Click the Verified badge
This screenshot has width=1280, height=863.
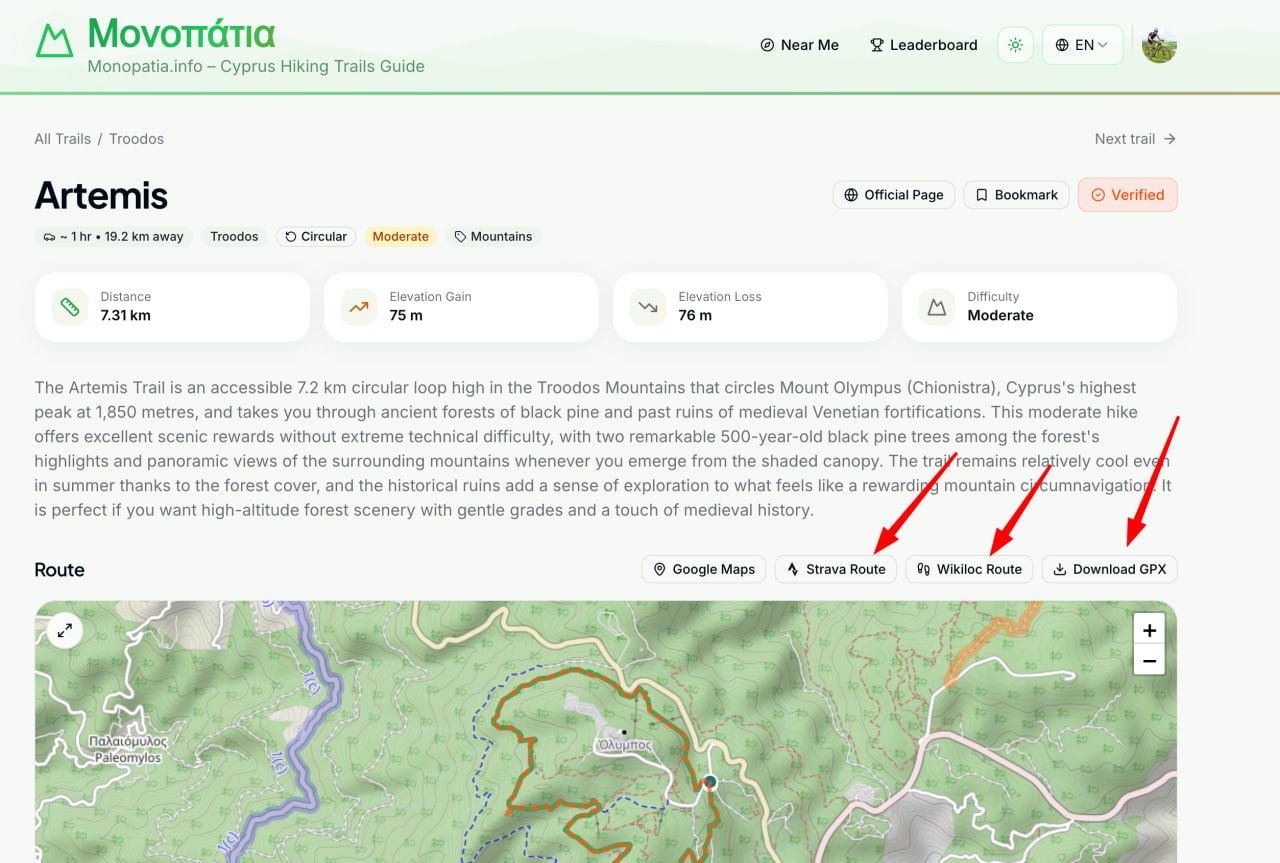pos(1127,195)
